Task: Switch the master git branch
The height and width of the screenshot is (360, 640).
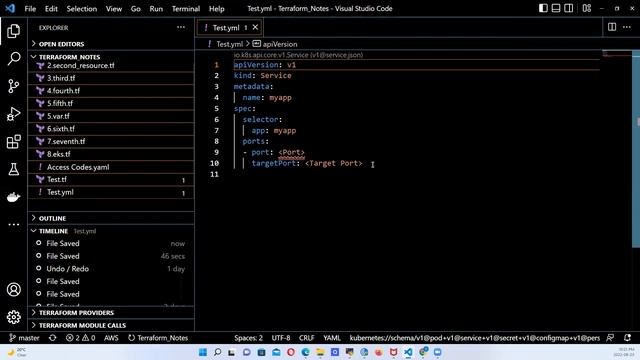Action: 24,338
